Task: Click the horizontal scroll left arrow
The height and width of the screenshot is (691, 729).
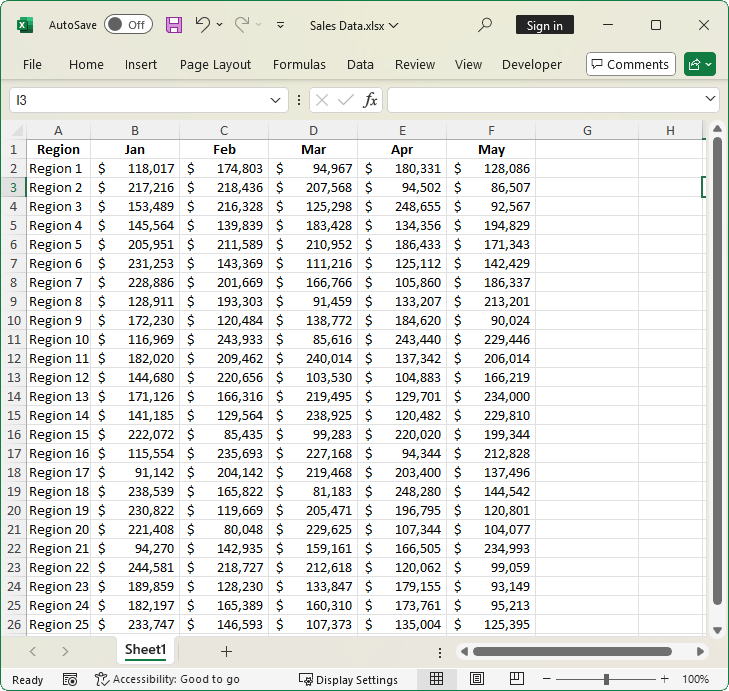Action: coord(464,652)
